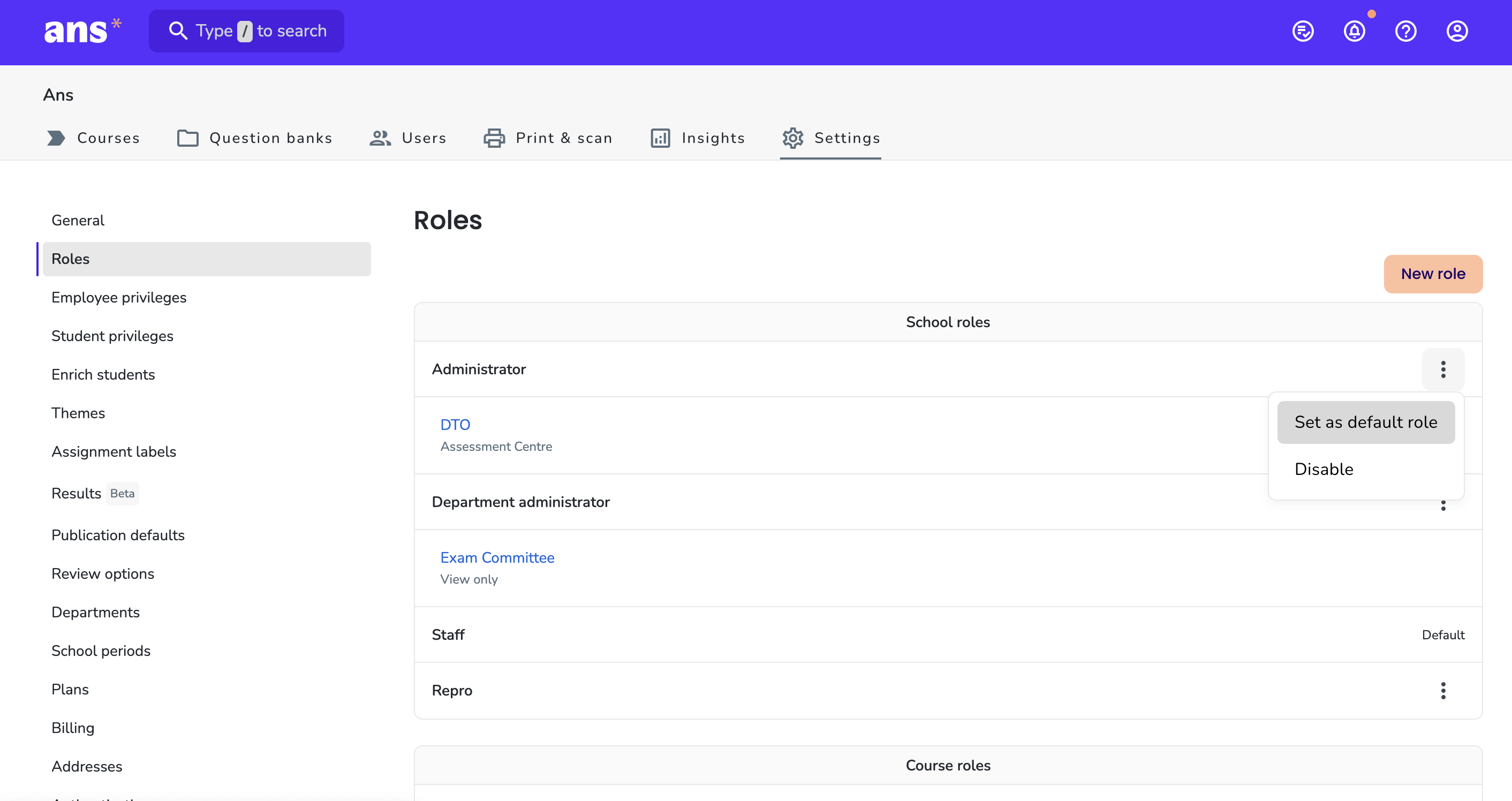Click the ans logo in header
This screenshot has height=801, width=1512.
82,31
